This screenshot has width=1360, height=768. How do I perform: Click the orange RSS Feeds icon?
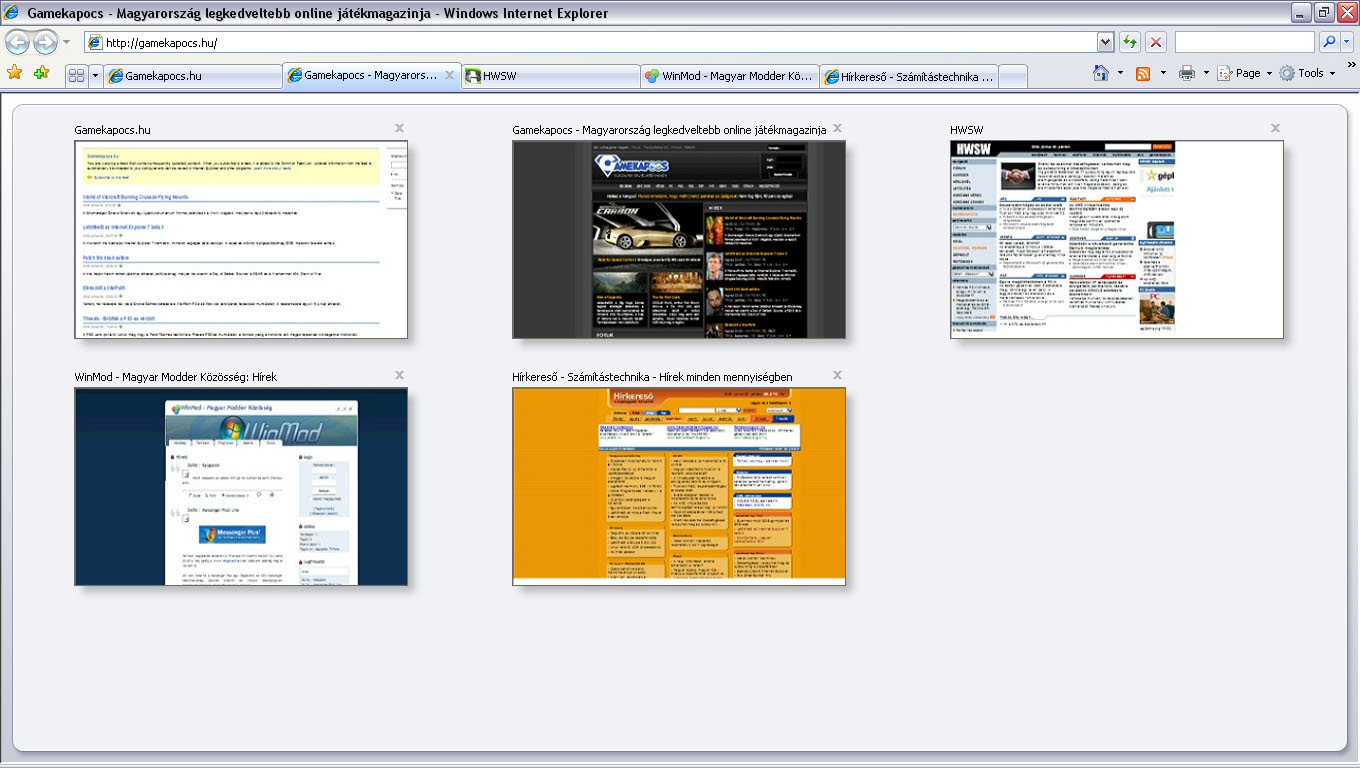click(x=1143, y=73)
